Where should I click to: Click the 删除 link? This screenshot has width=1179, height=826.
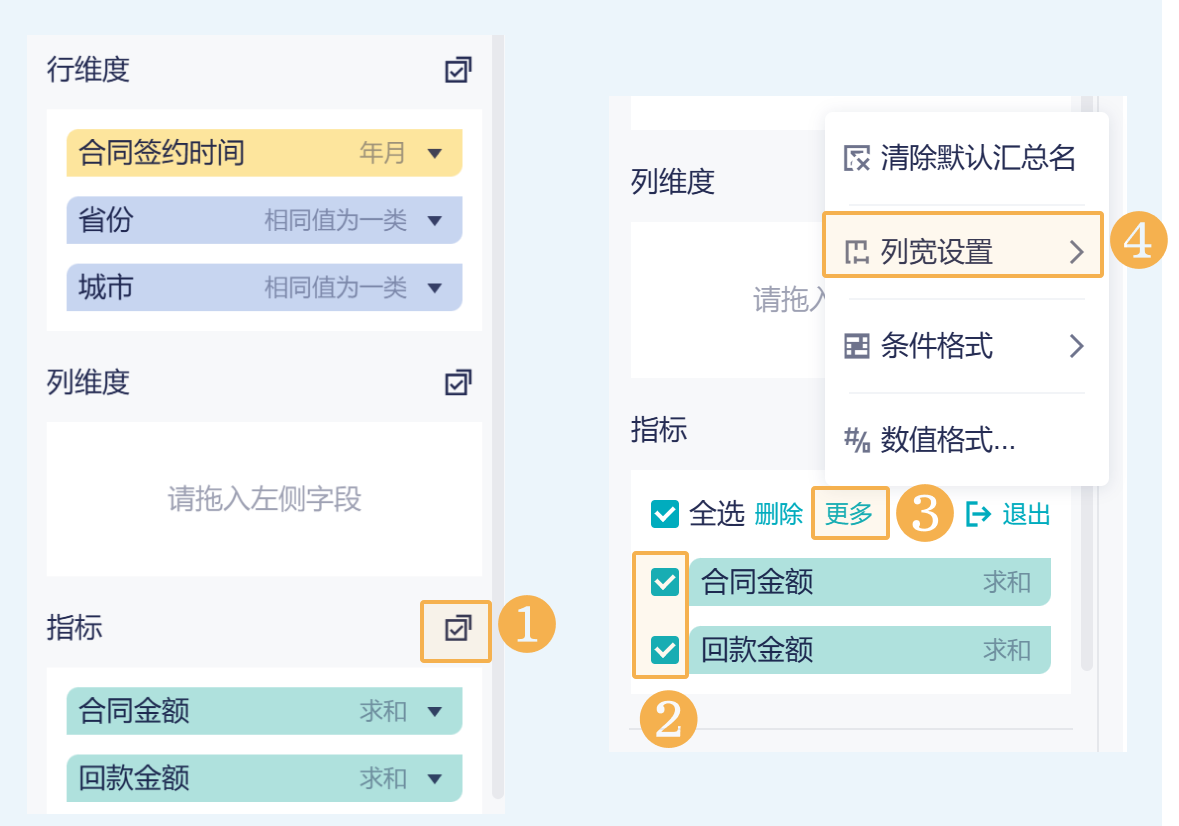[x=778, y=514]
